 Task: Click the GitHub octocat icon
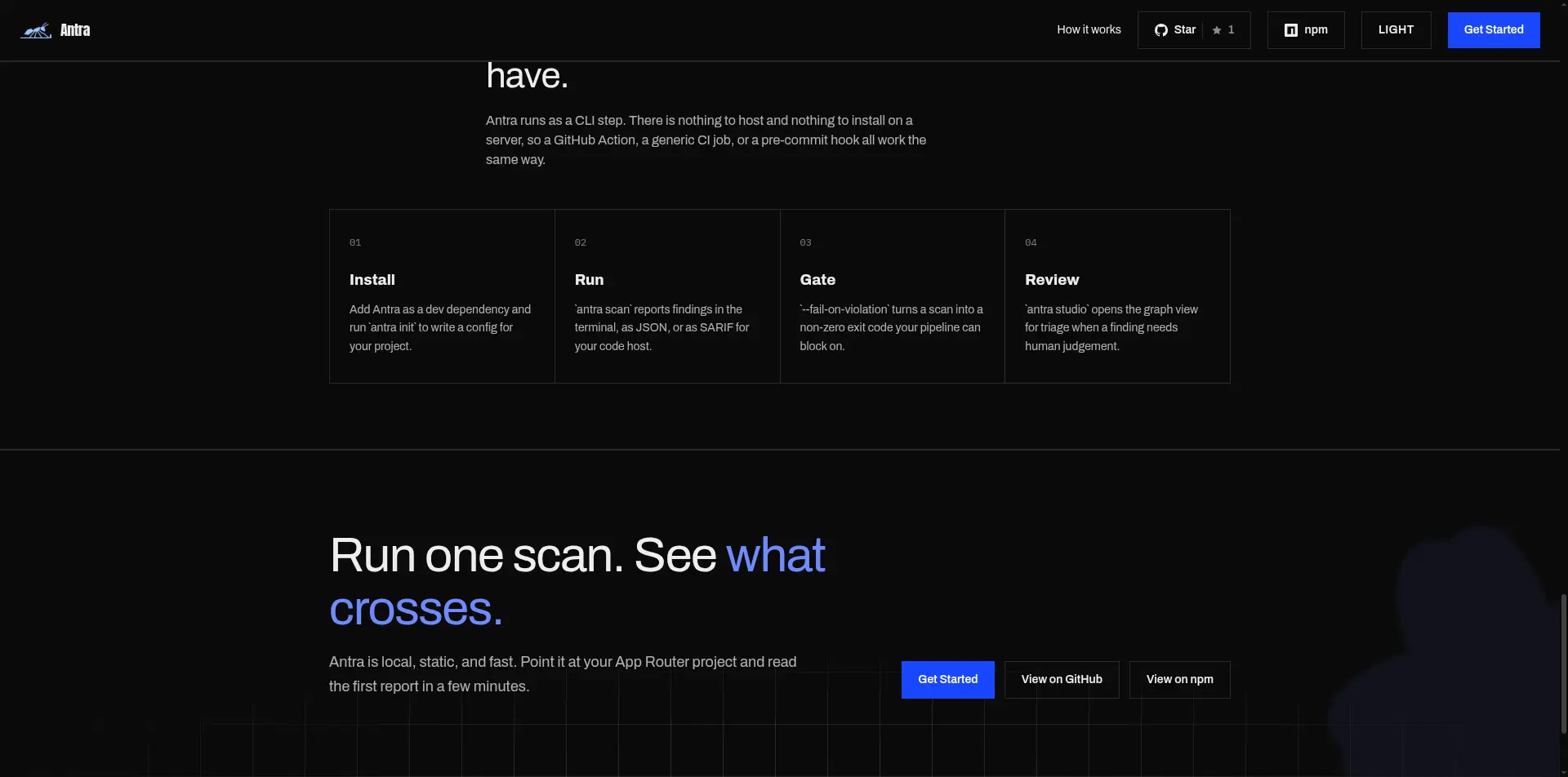(x=1160, y=30)
